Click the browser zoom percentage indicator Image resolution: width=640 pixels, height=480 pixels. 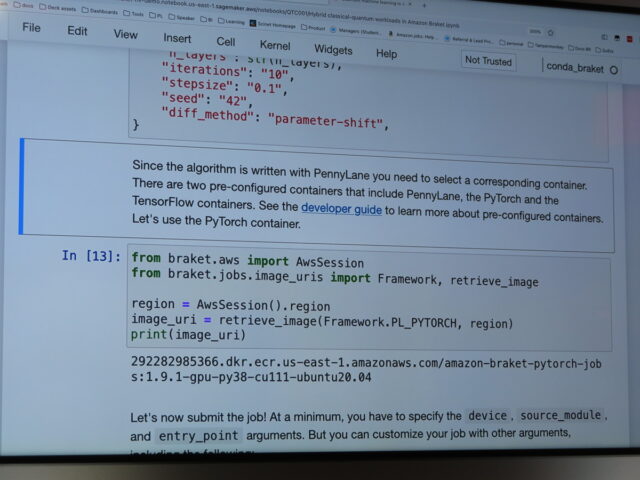pos(535,31)
